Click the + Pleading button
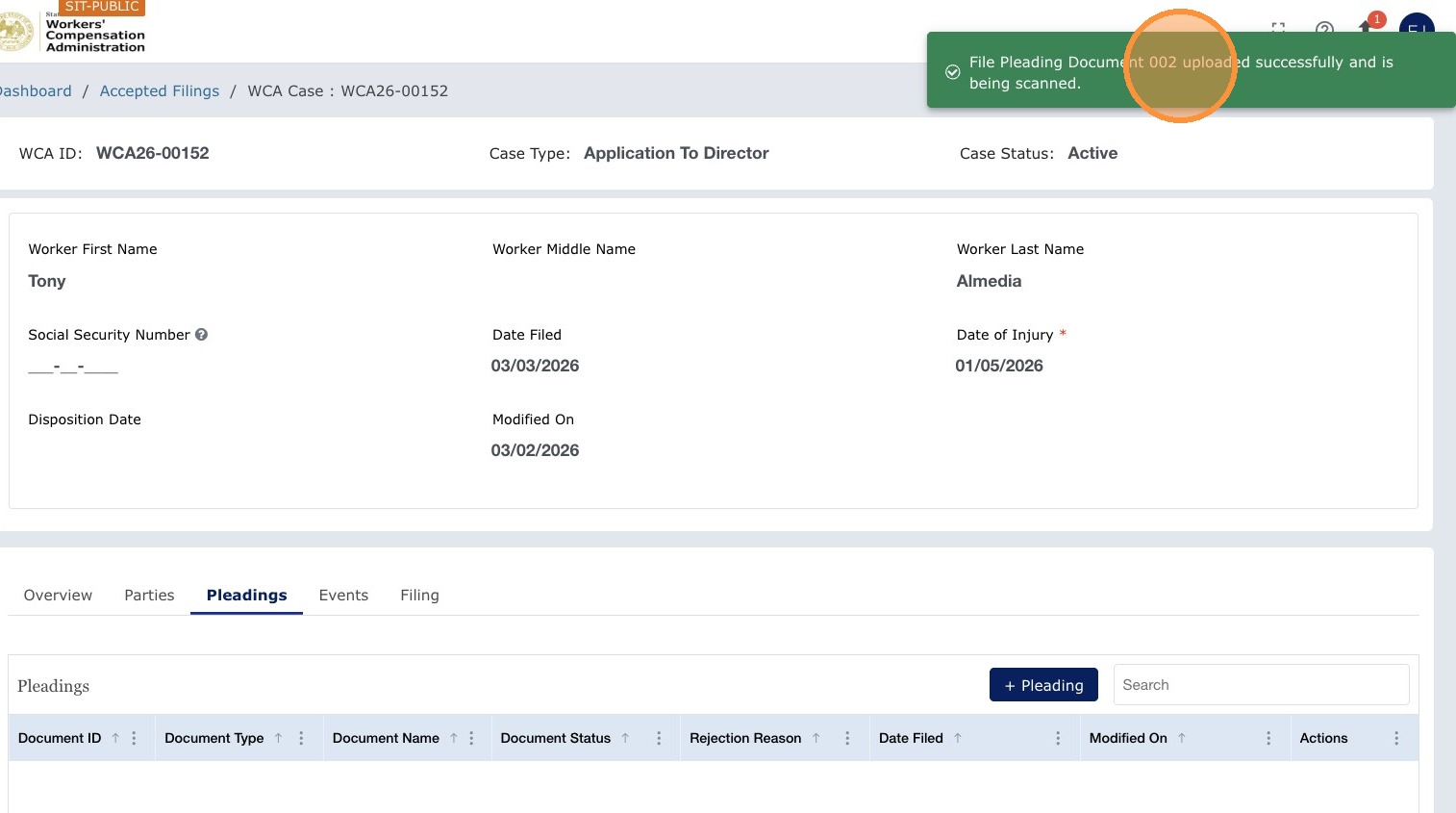1456x813 pixels. click(1043, 685)
